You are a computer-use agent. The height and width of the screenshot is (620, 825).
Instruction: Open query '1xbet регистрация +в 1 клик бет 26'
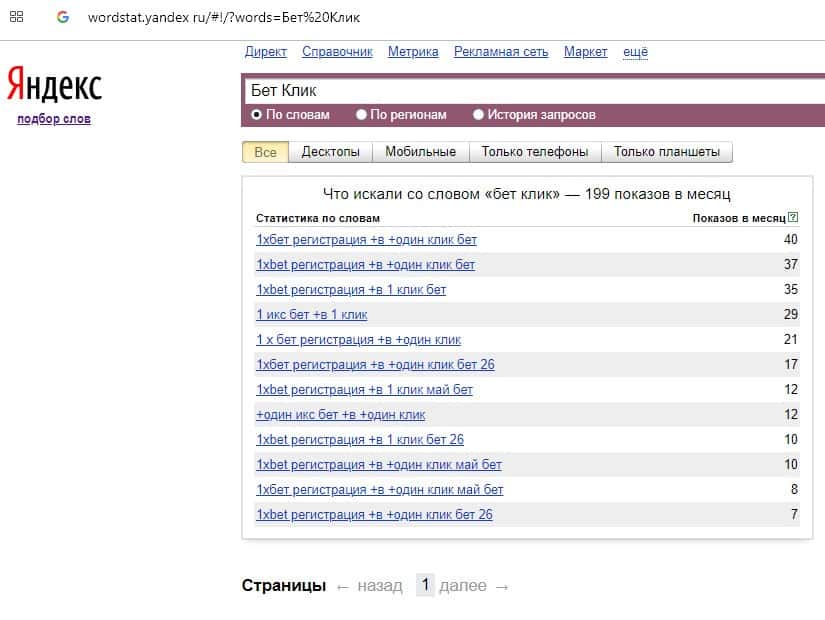click(360, 439)
